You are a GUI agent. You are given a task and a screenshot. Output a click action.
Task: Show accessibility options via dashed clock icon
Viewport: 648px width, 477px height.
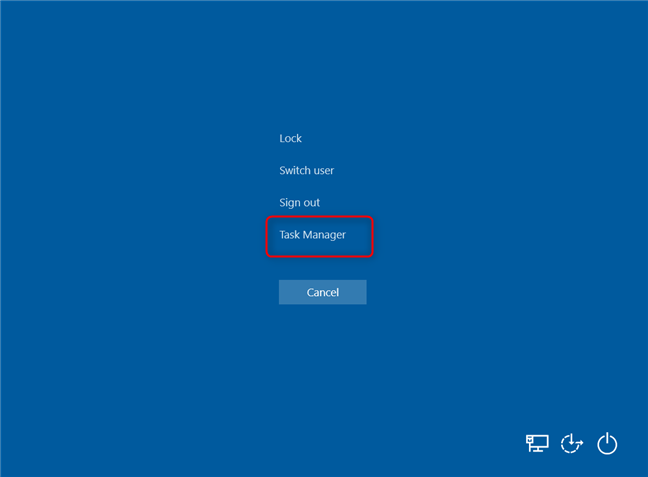point(571,444)
